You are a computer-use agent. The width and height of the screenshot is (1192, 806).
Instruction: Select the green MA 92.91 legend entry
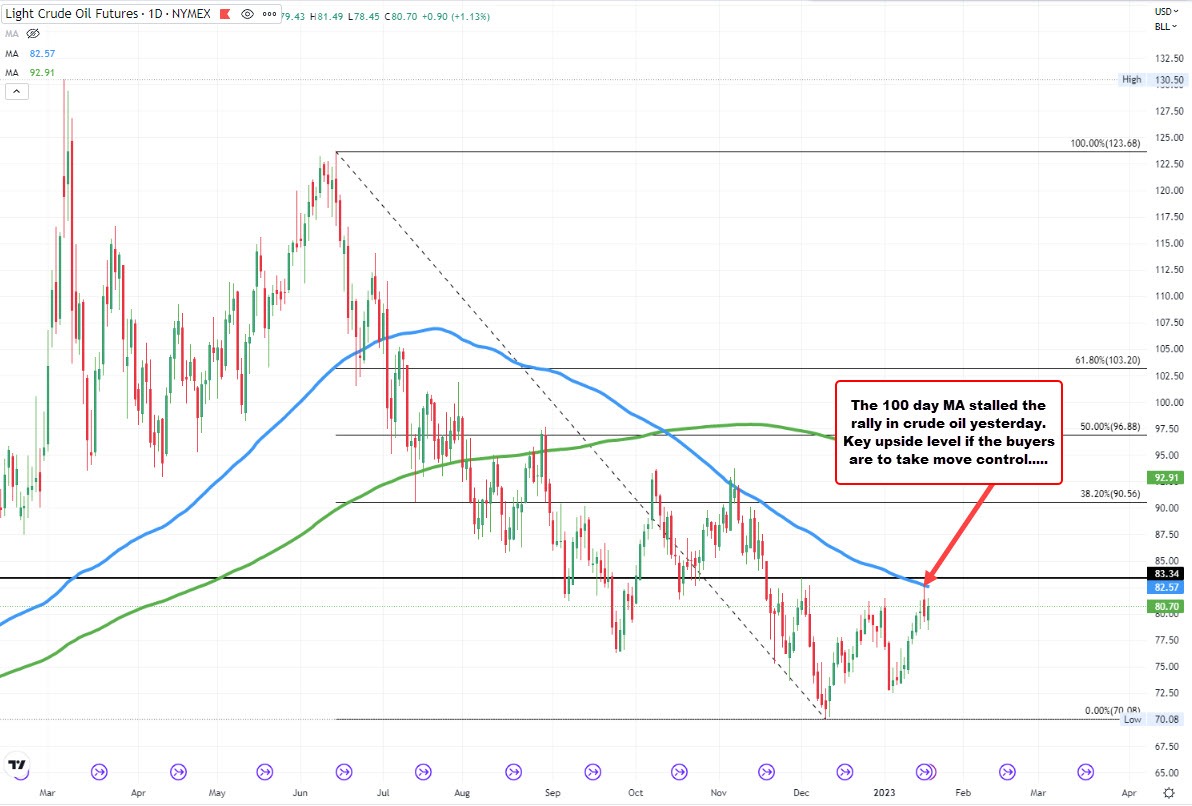coord(30,72)
